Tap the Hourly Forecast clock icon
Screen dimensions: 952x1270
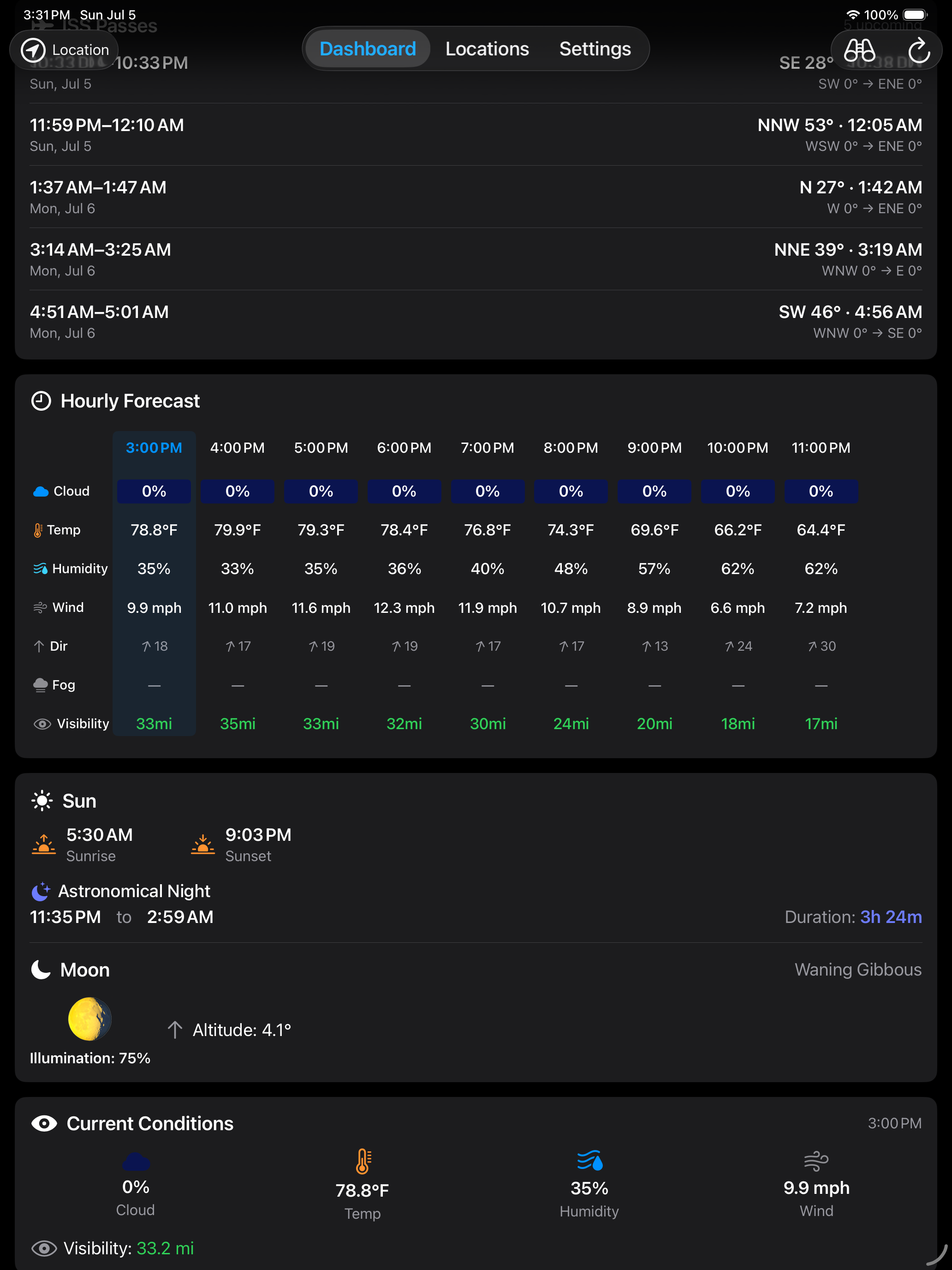(x=41, y=401)
